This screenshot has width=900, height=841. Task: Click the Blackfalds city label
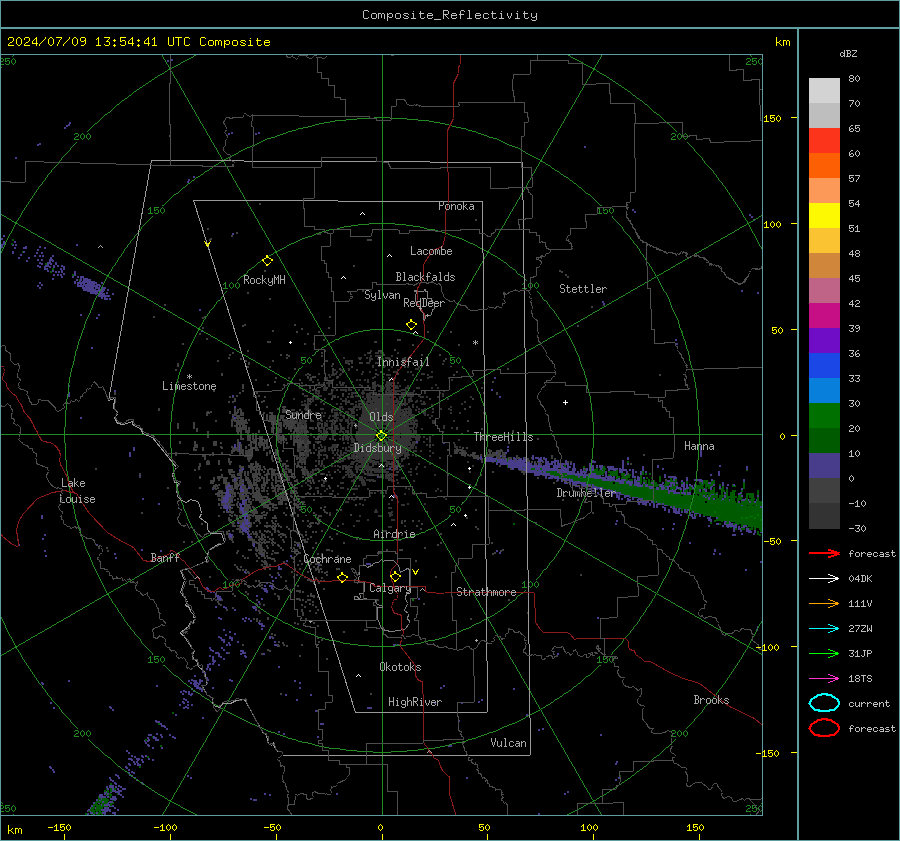425,277
